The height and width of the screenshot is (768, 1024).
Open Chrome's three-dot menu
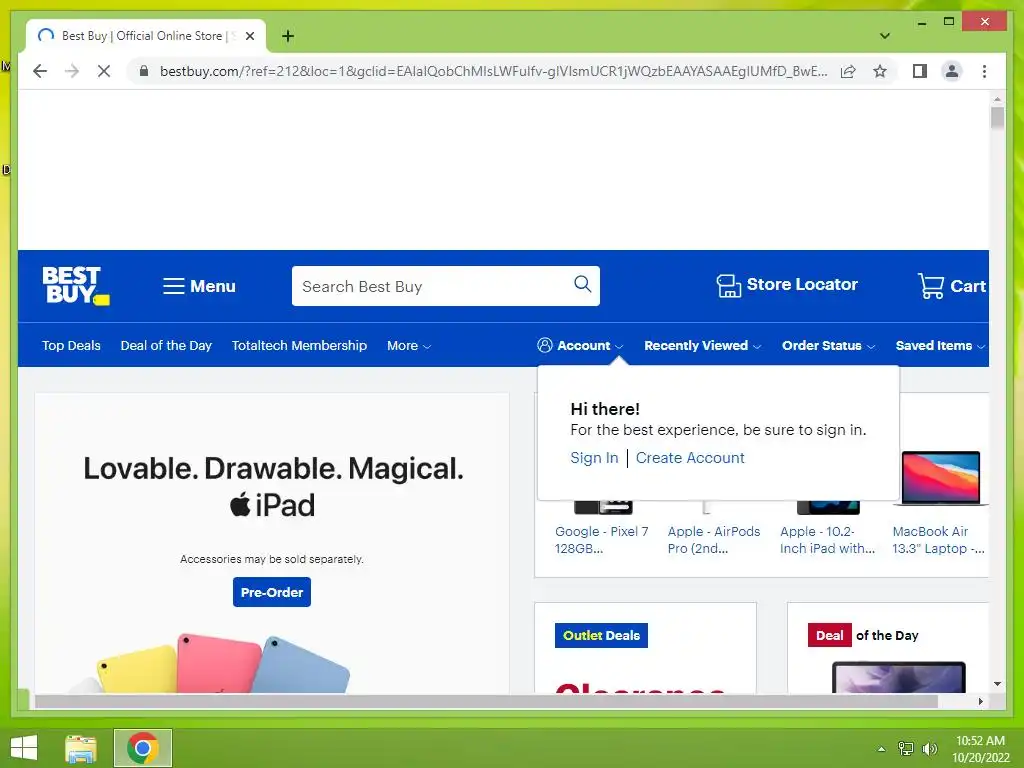pyautogui.click(x=984, y=71)
